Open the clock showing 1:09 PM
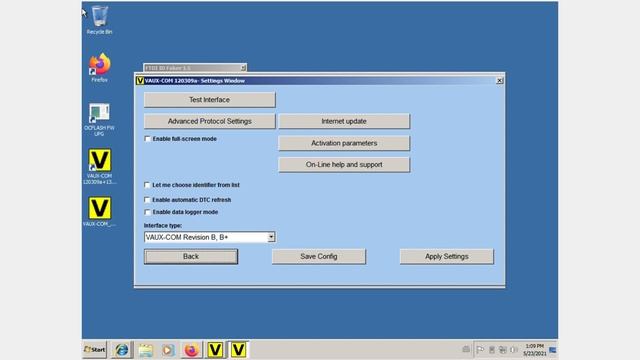 tap(535, 350)
